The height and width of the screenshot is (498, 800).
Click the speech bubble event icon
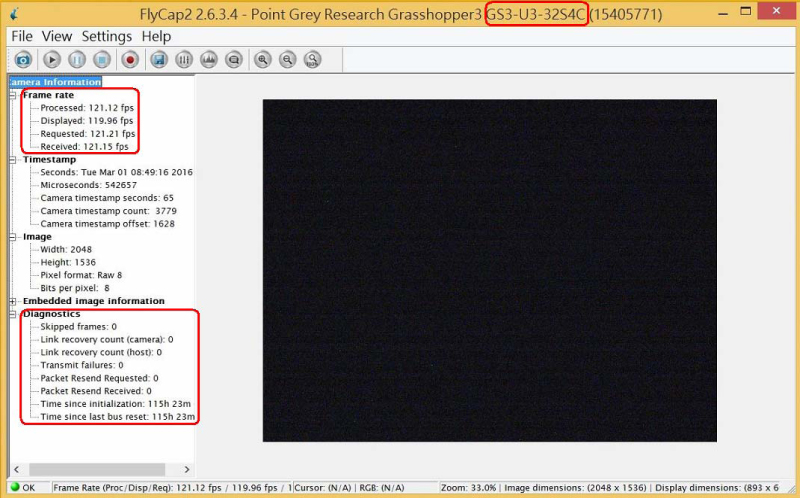234,60
